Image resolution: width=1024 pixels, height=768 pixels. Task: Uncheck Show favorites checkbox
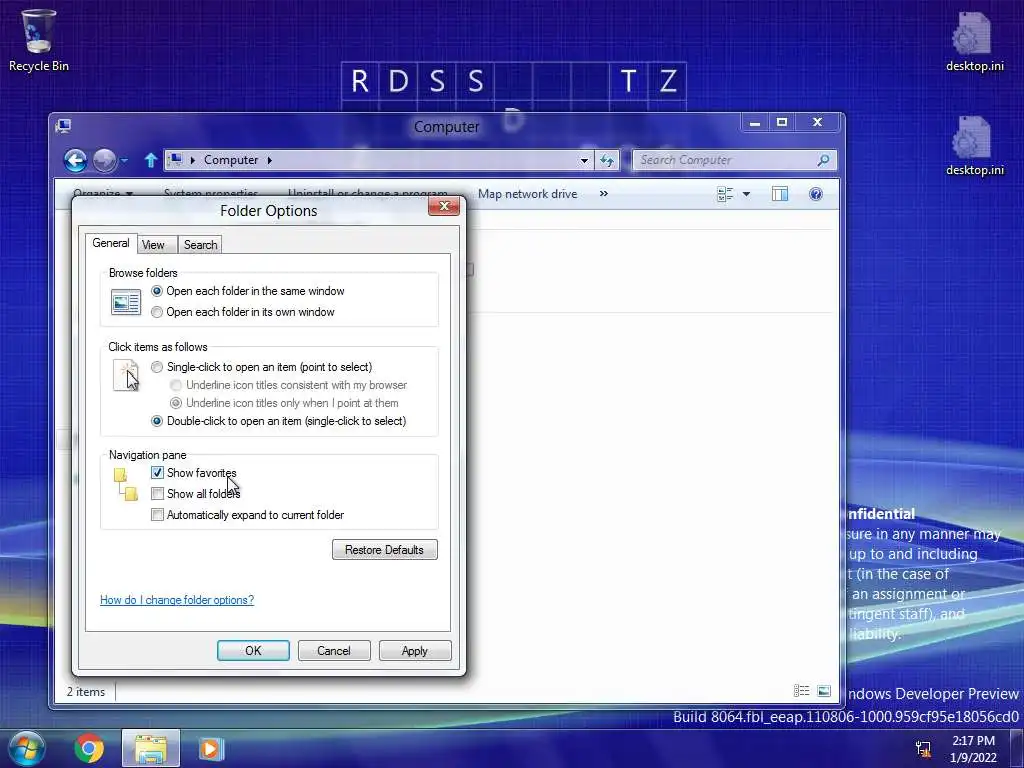pyautogui.click(x=157, y=473)
